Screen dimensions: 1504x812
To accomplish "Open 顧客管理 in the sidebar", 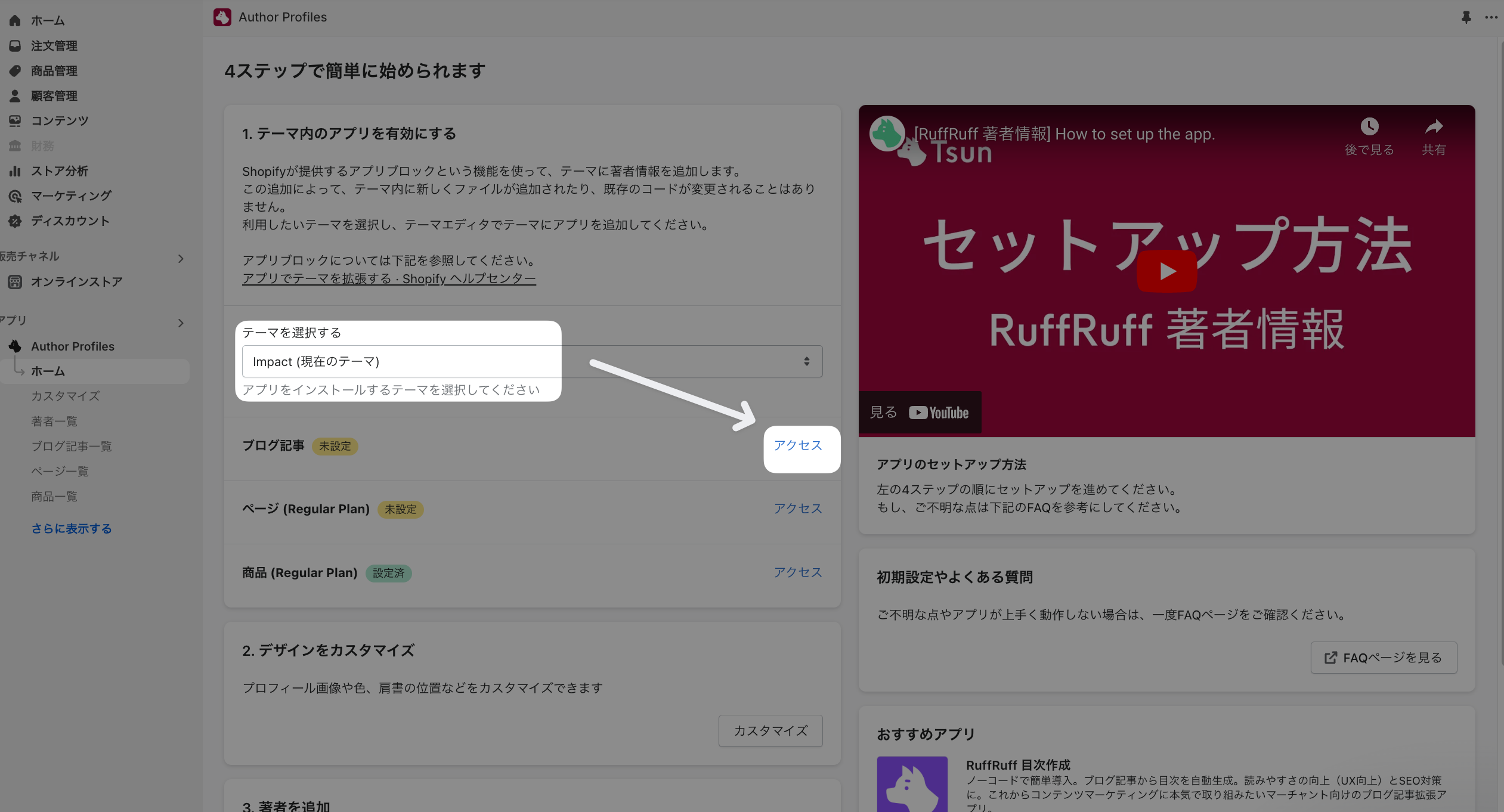I will click(x=54, y=96).
